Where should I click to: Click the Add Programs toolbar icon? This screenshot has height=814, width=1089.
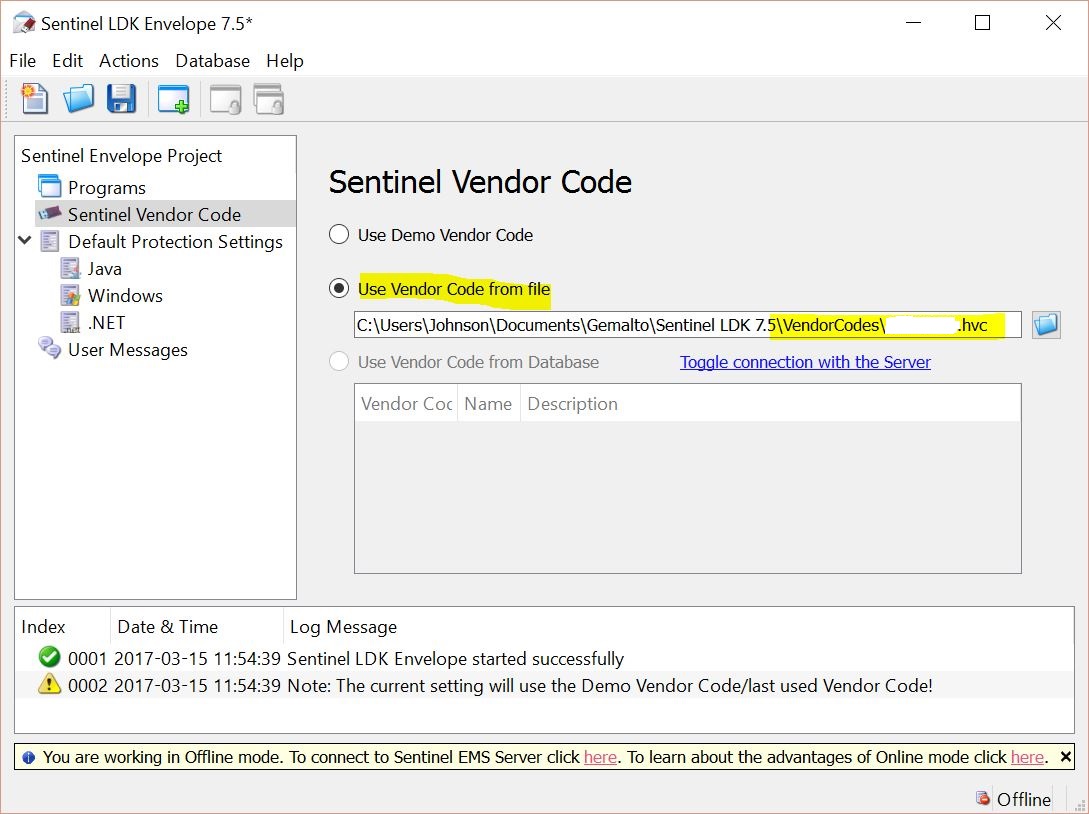[x=173, y=99]
